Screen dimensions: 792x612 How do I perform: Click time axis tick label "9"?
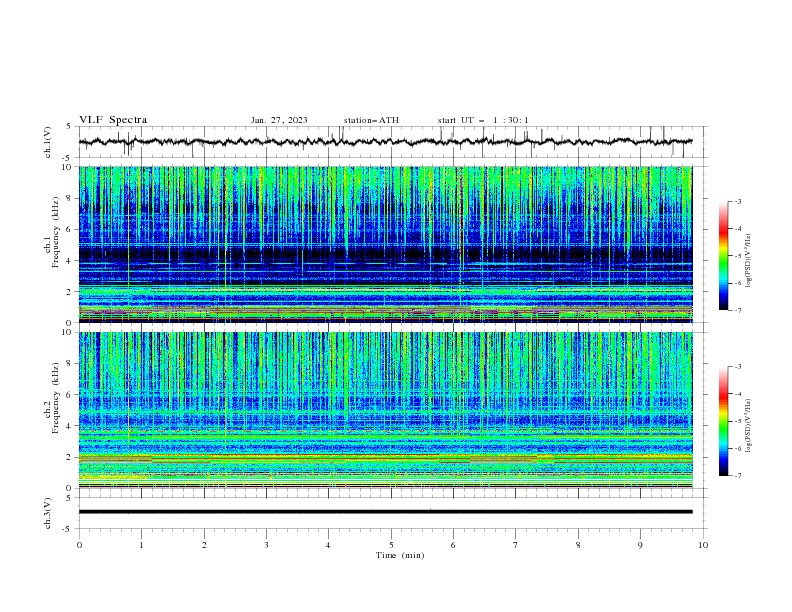(640, 545)
